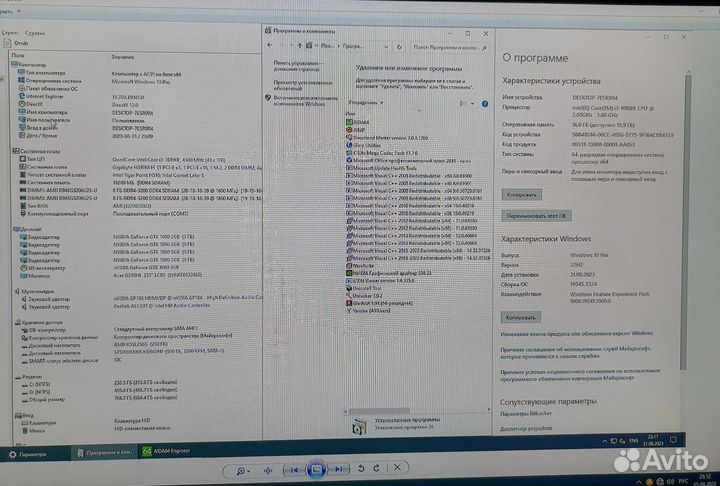Click Отчёт label in the AIDA64 window
720x486 pixels.
click(x=21, y=43)
